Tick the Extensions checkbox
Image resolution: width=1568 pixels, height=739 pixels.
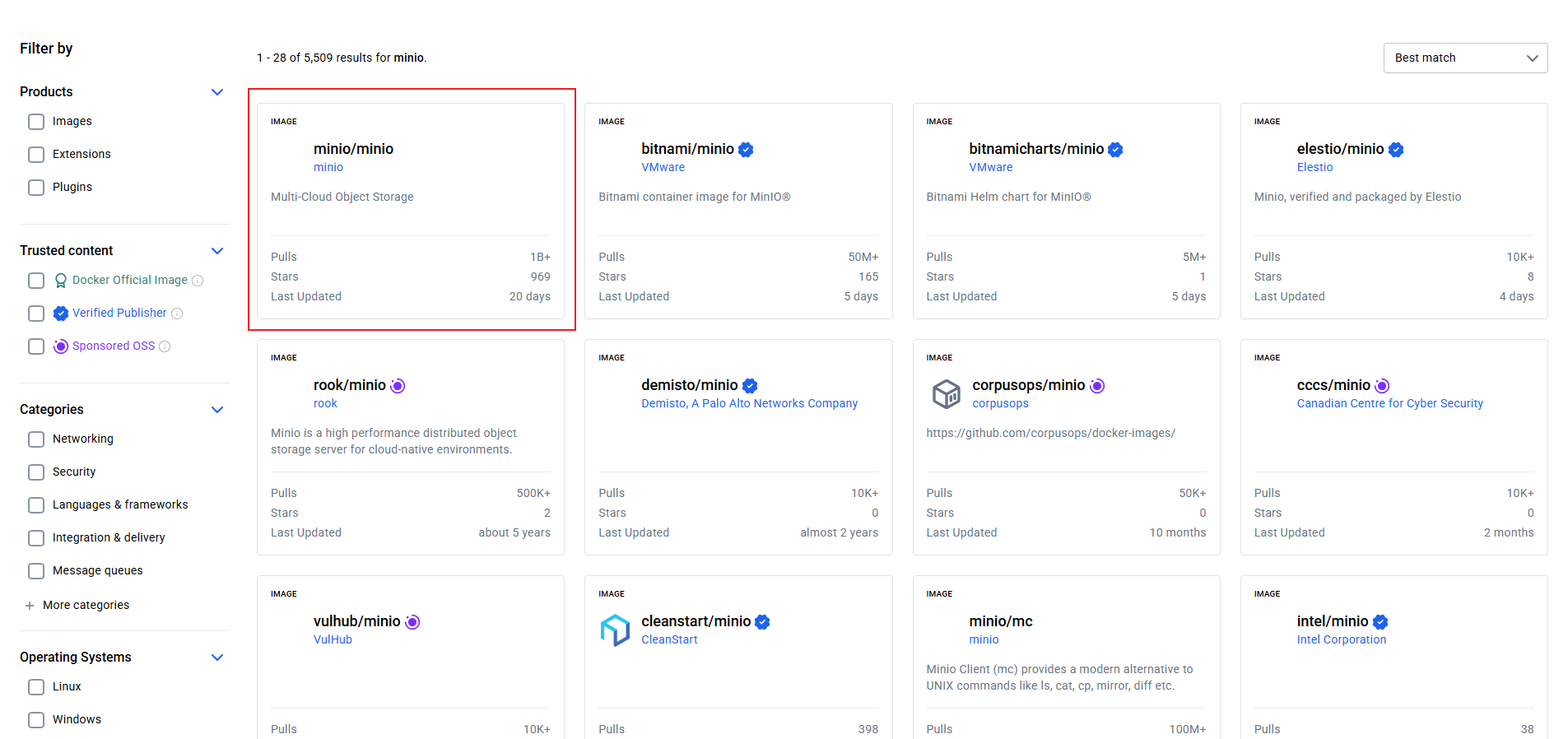tap(36, 155)
